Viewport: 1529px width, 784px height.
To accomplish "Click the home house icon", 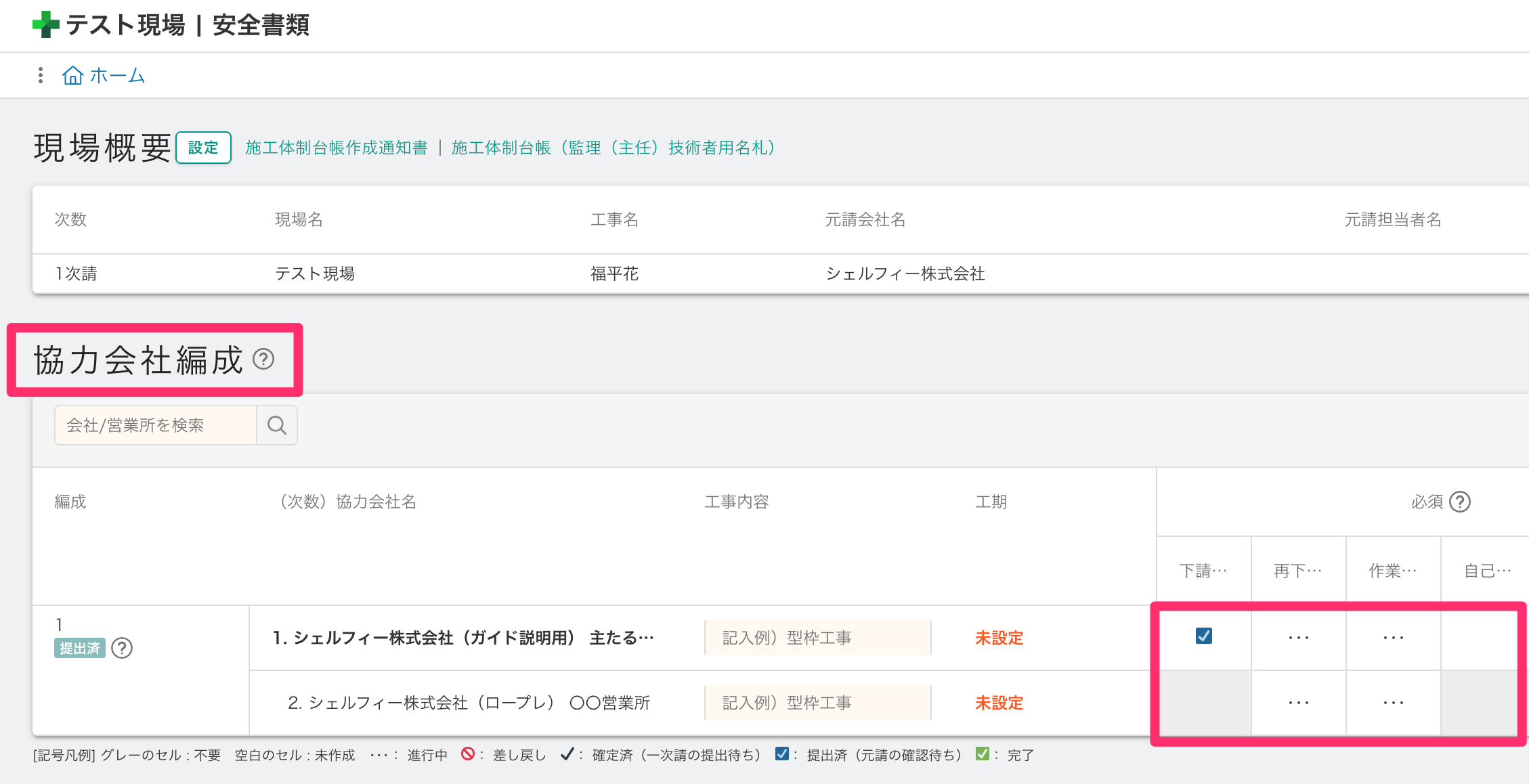I will point(72,75).
